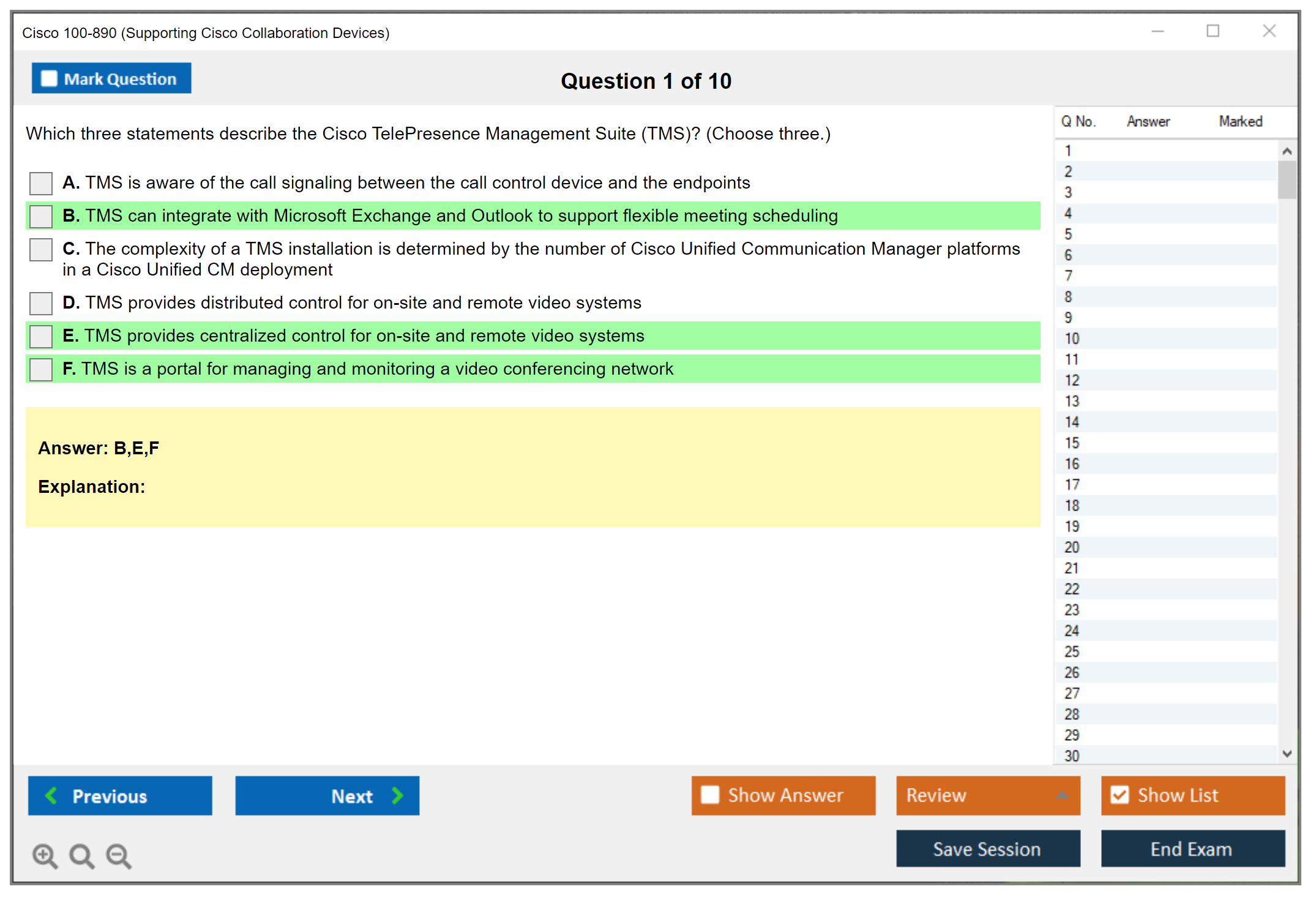Click the End Exam button
The image size is (1316, 900).
tap(1192, 849)
